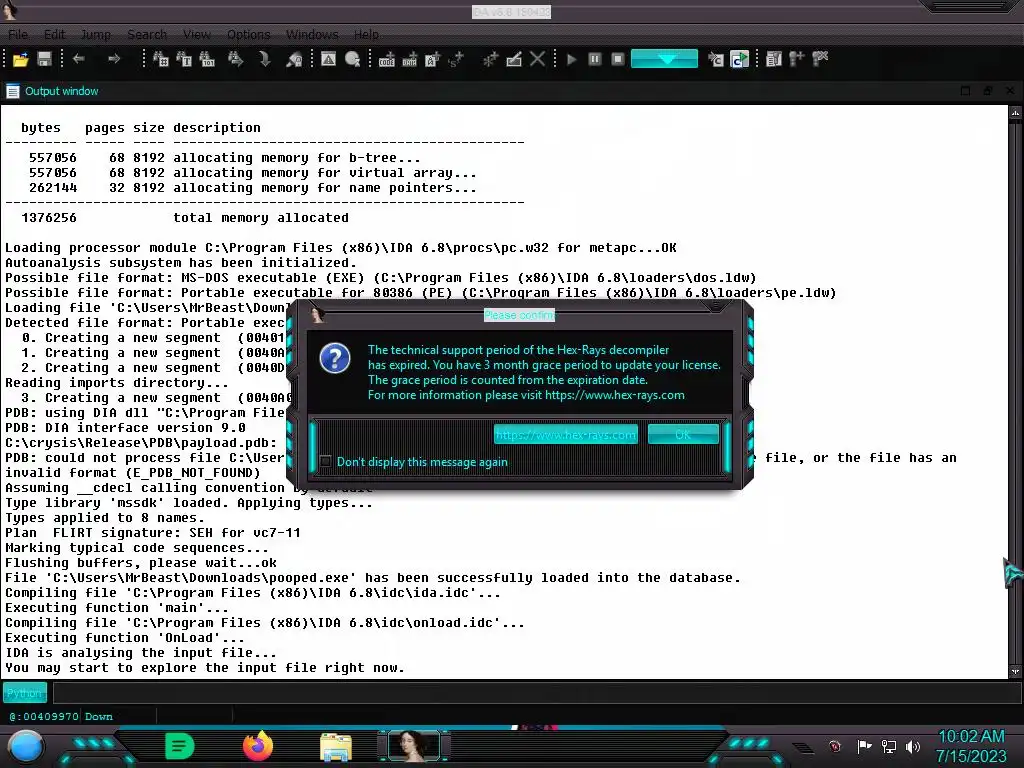Open the Help menu
The height and width of the screenshot is (768, 1024).
click(366, 35)
